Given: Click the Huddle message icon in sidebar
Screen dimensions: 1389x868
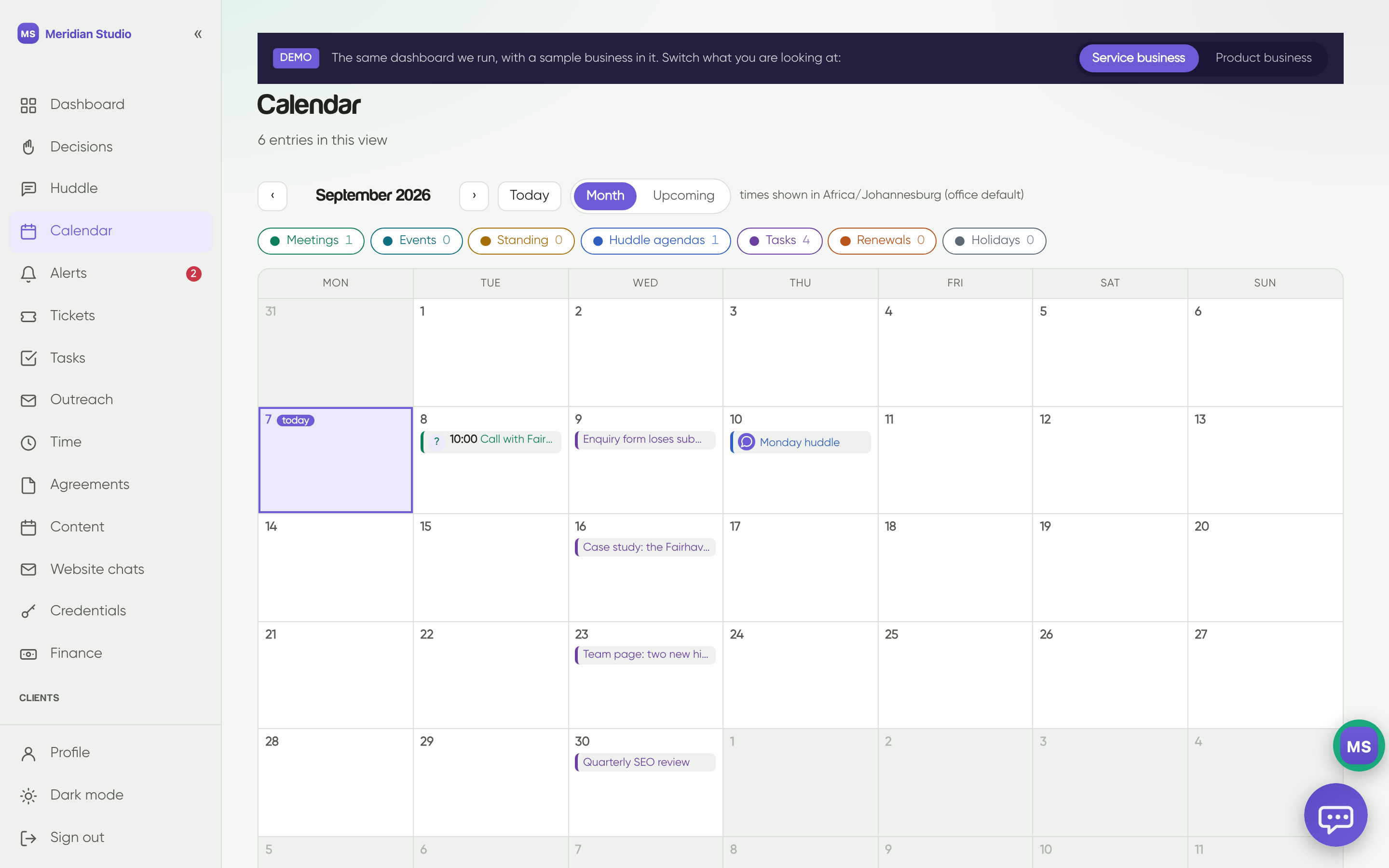Looking at the screenshot, I should pyautogui.click(x=28, y=189).
